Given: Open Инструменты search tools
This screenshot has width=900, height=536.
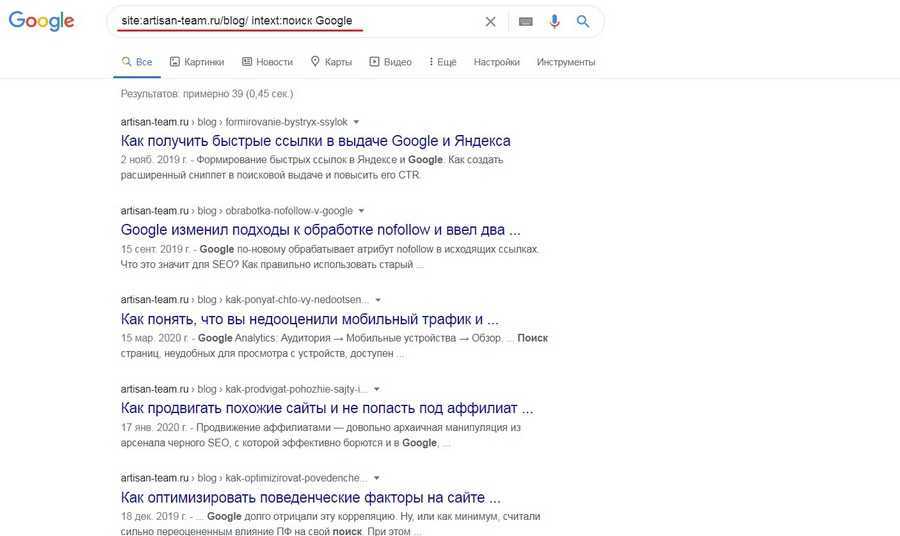Looking at the screenshot, I should point(565,62).
